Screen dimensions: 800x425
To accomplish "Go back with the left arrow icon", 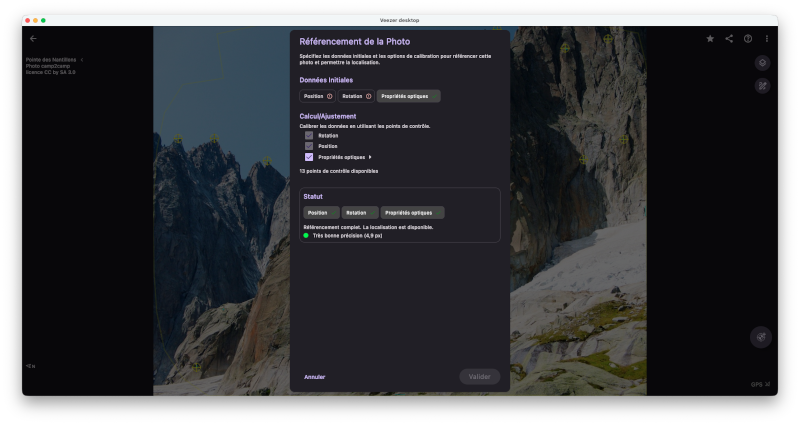I will [x=33, y=39].
